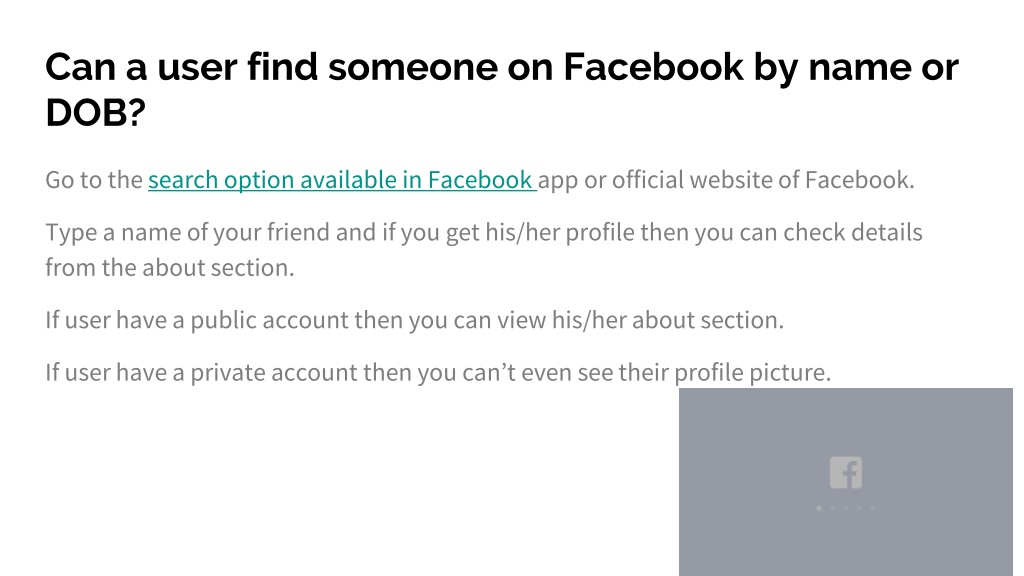The image size is (1024, 576).
Task: Click the Facebook logo in the gray panel
Action: click(x=846, y=472)
